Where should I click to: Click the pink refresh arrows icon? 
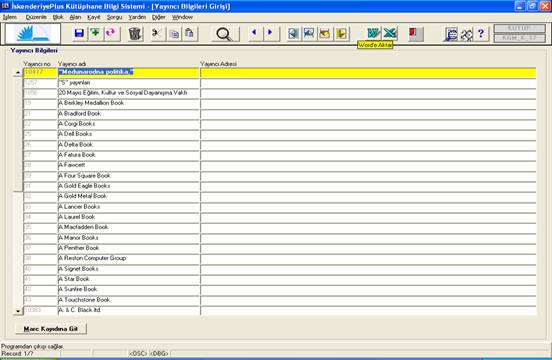[111, 33]
